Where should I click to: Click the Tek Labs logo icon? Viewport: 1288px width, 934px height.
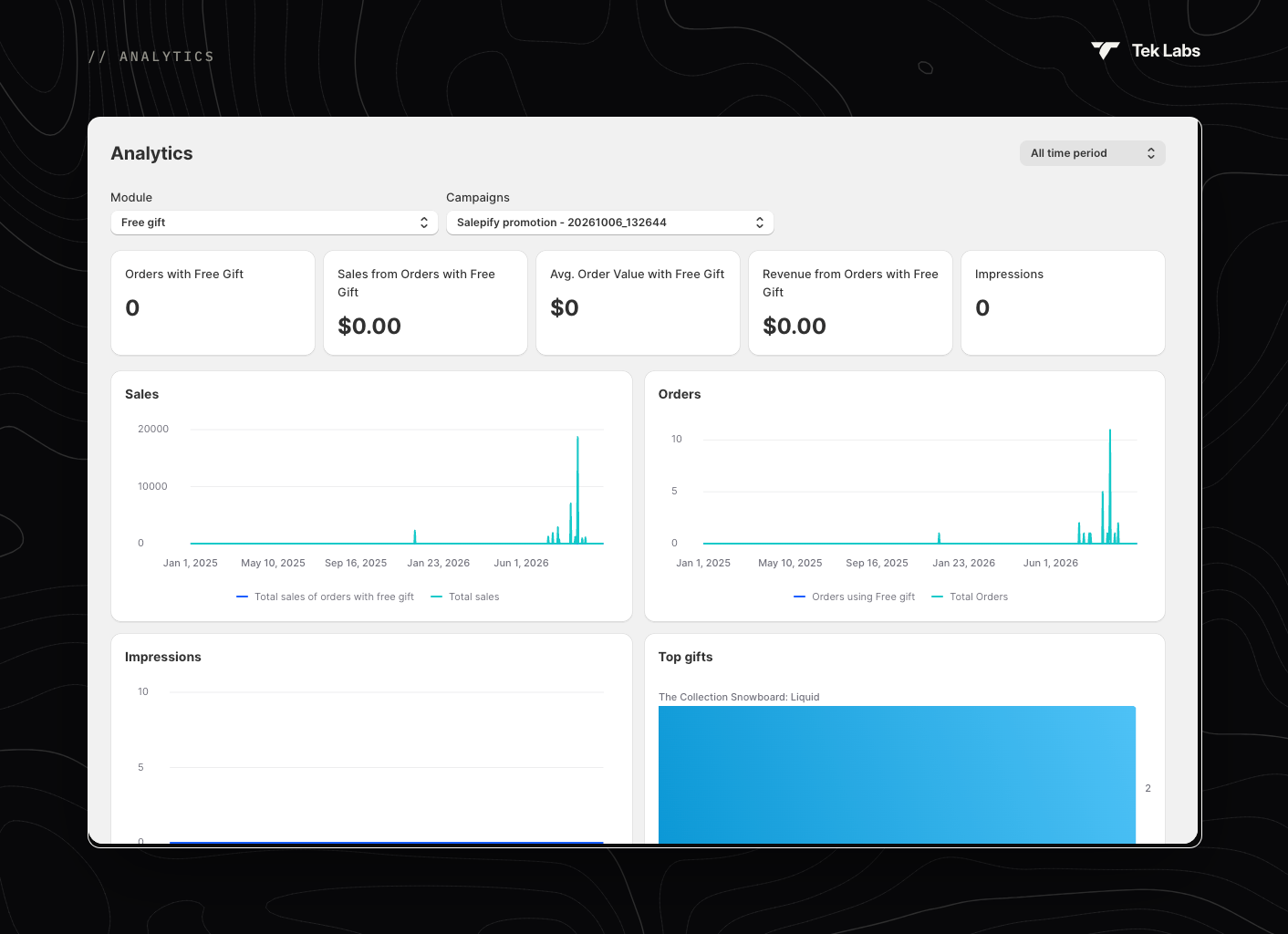tap(1106, 51)
